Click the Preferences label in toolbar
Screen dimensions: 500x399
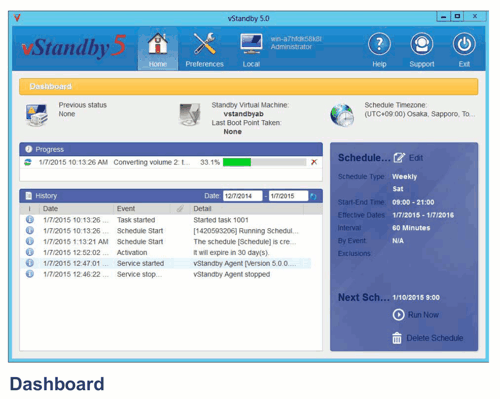click(204, 64)
